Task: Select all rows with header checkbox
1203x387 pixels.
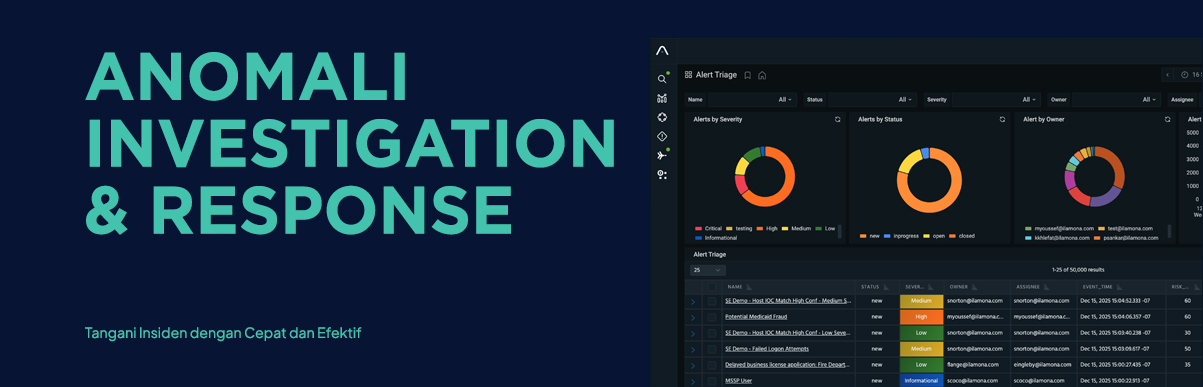Action: pos(712,287)
